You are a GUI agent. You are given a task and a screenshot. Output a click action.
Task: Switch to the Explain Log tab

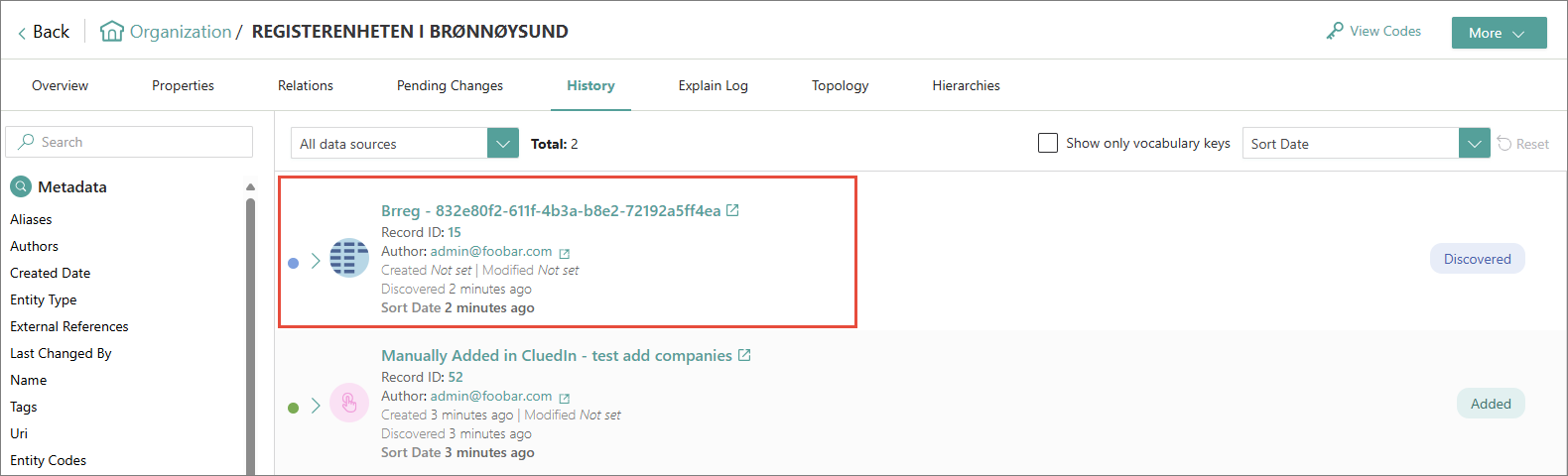[713, 85]
